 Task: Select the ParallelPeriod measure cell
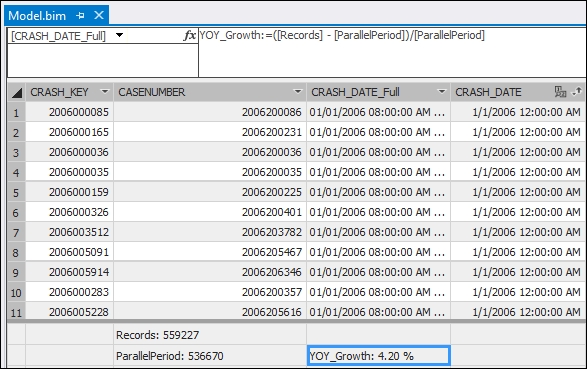pos(210,356)
